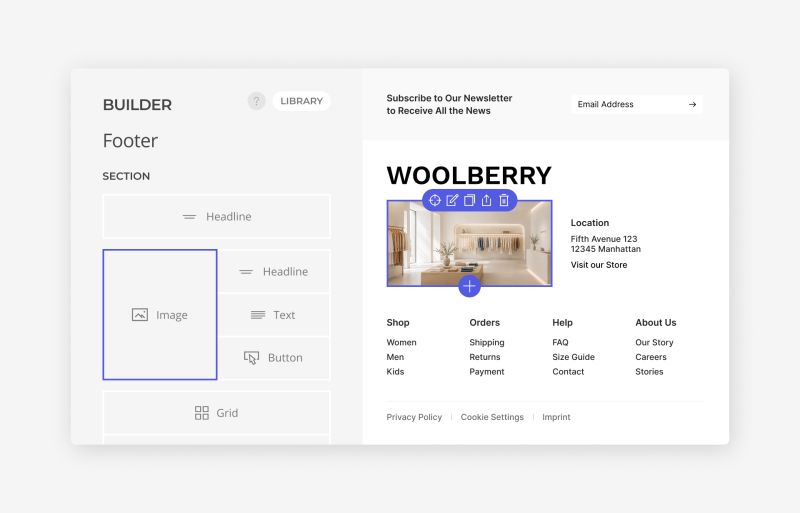Open the Stories link
The height and width of the screenshot is (513, 800).
(649, 372)
